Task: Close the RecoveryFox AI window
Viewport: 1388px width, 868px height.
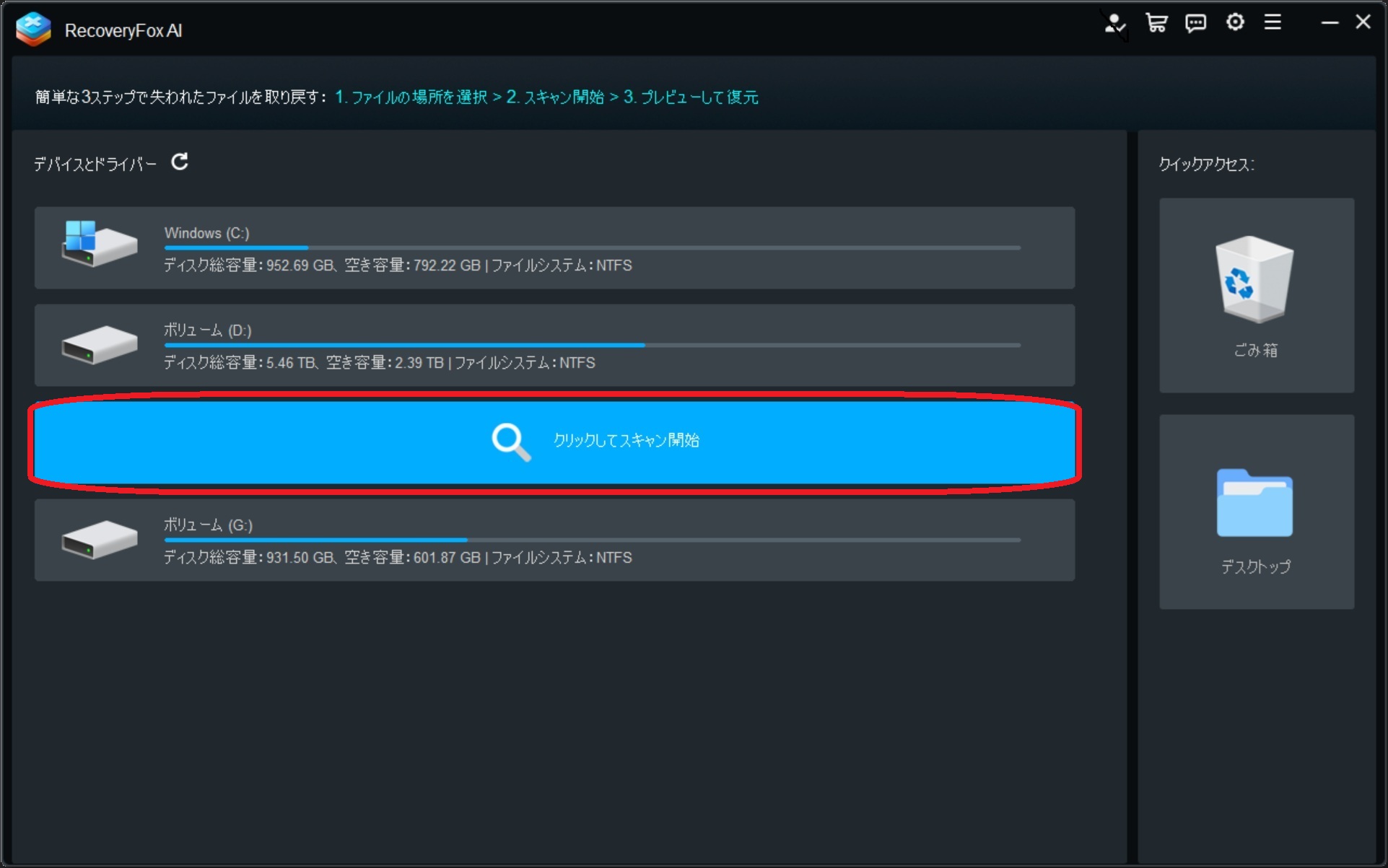Action: tap(1363, 22)
